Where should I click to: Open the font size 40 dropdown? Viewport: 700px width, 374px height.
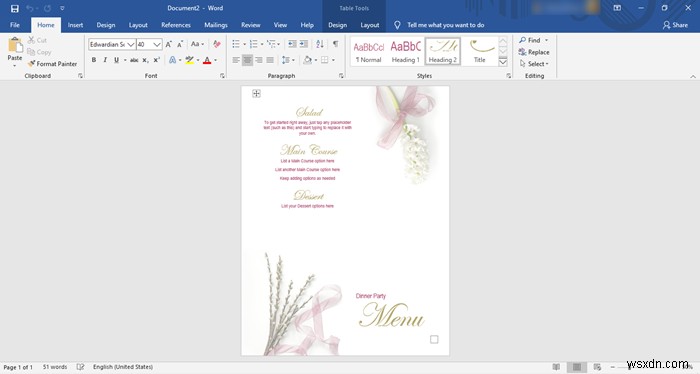(157, 45)
